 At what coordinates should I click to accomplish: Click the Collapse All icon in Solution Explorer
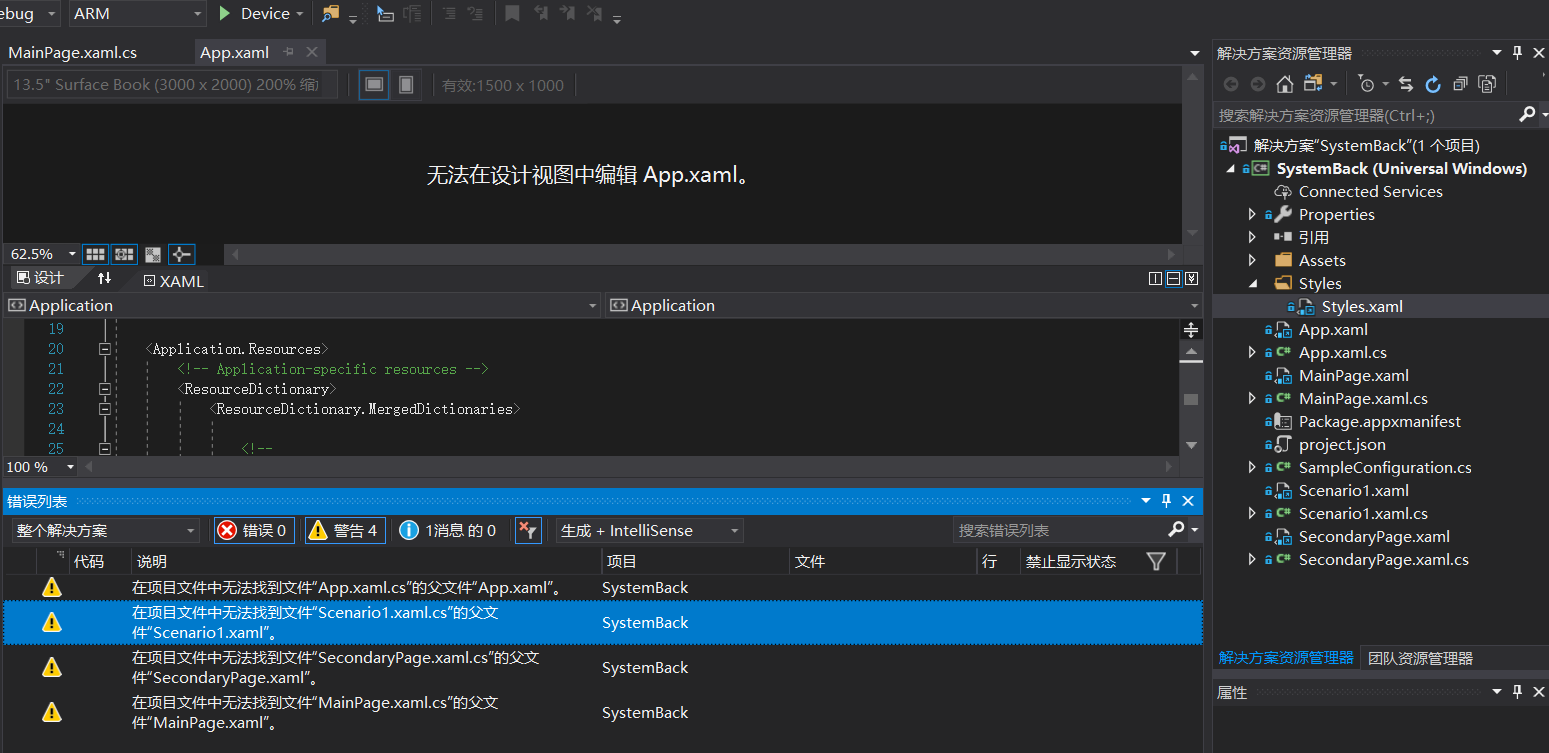click(x=1460, y=84)
